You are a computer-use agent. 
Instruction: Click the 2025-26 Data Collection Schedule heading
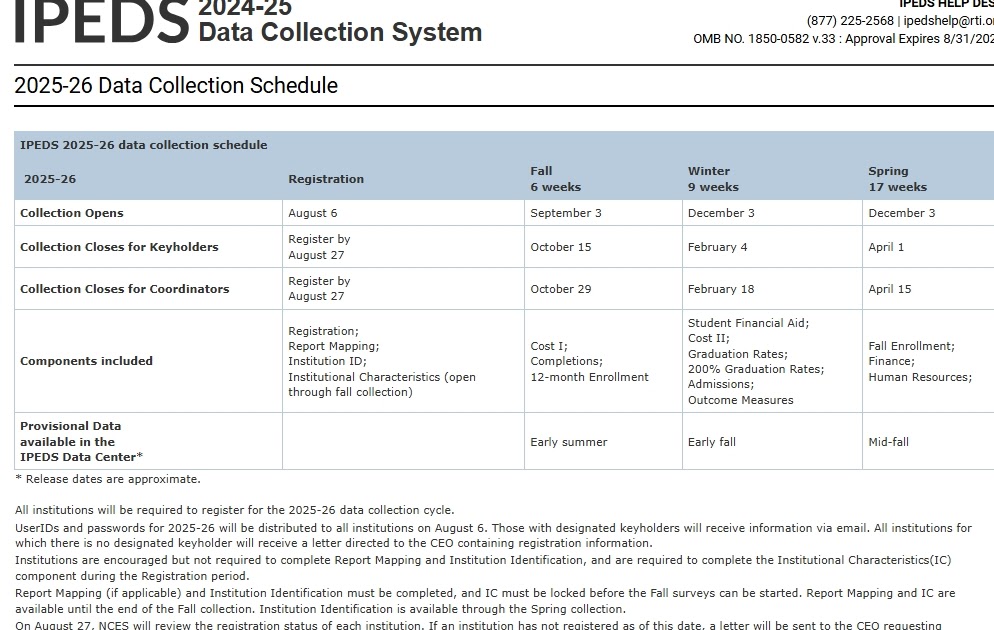[x=176, y=86]
